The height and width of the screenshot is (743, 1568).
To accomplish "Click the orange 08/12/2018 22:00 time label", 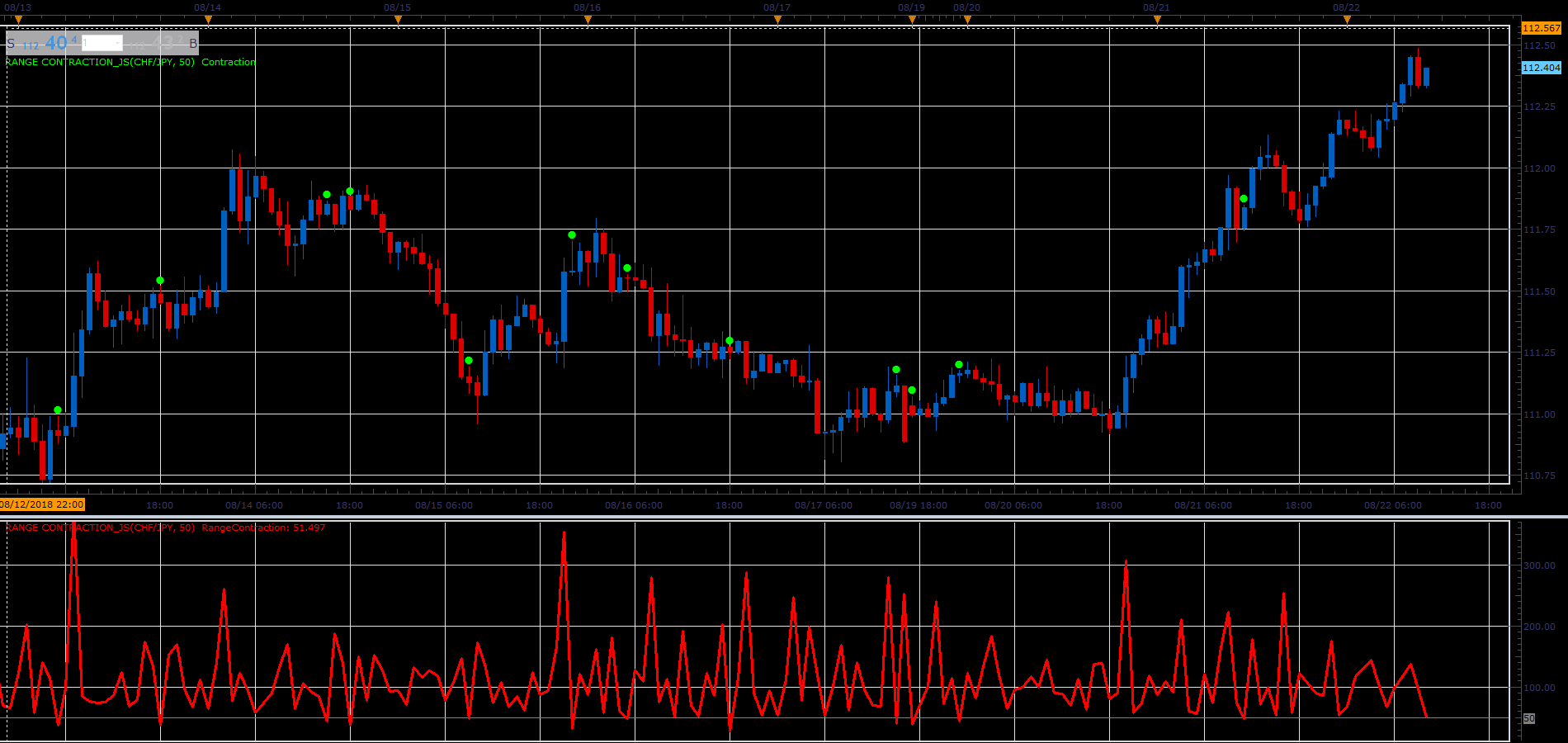I will pyautogui.click(x=42, y=504).
